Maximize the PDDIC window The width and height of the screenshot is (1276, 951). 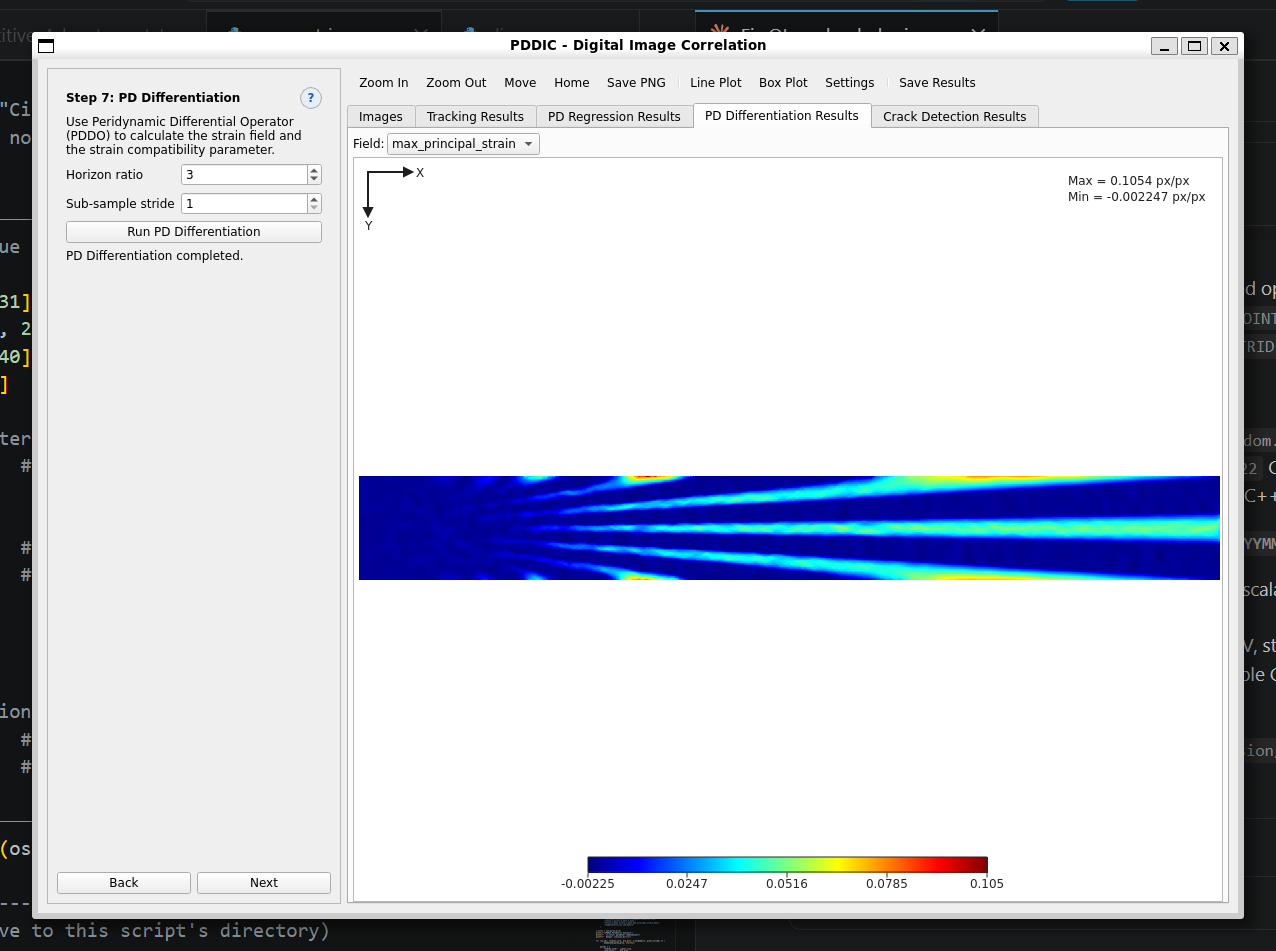[1194, 46]
